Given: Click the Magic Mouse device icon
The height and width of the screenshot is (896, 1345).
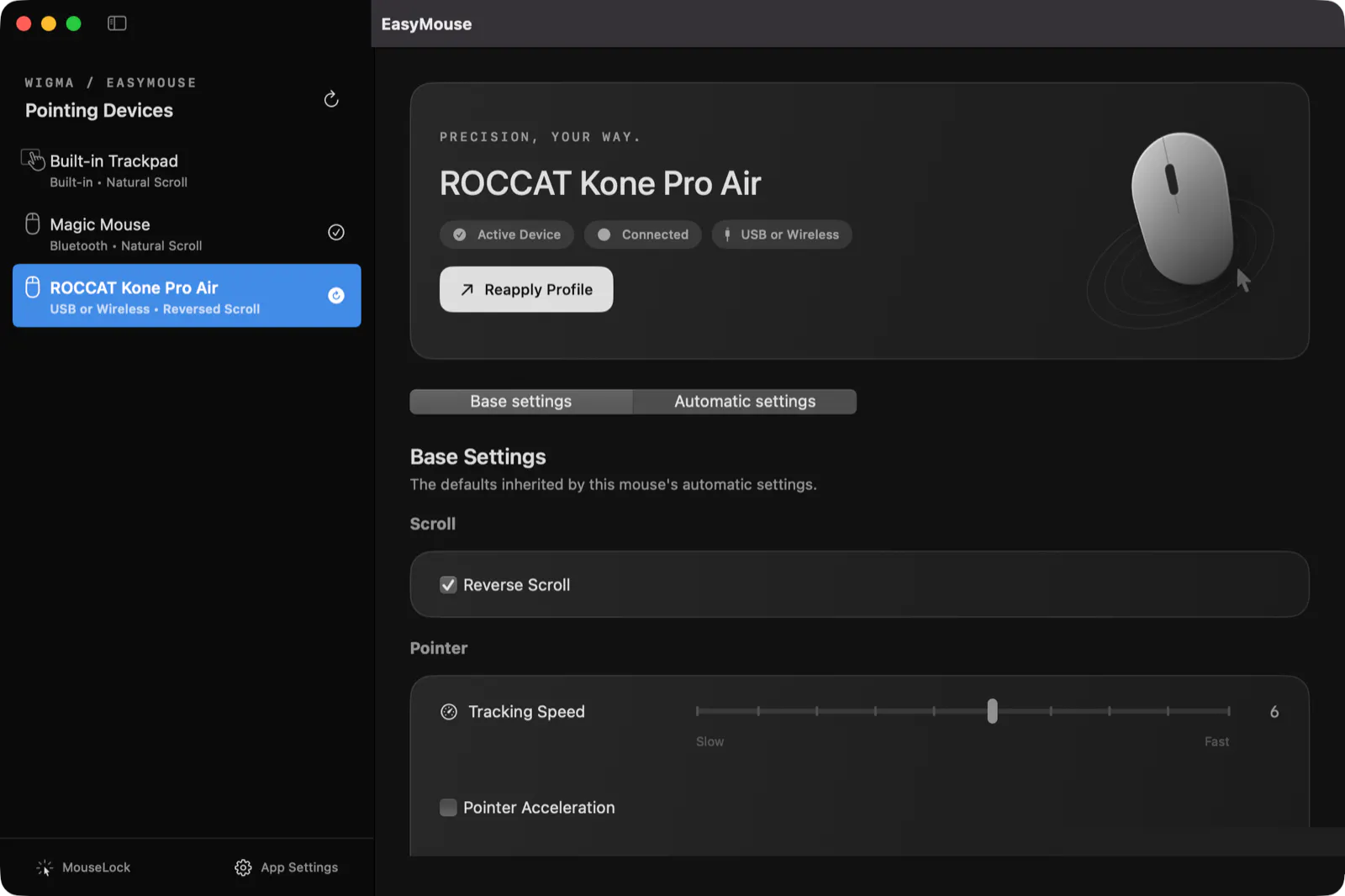Looking at the screenshot, I should [33, 224].
